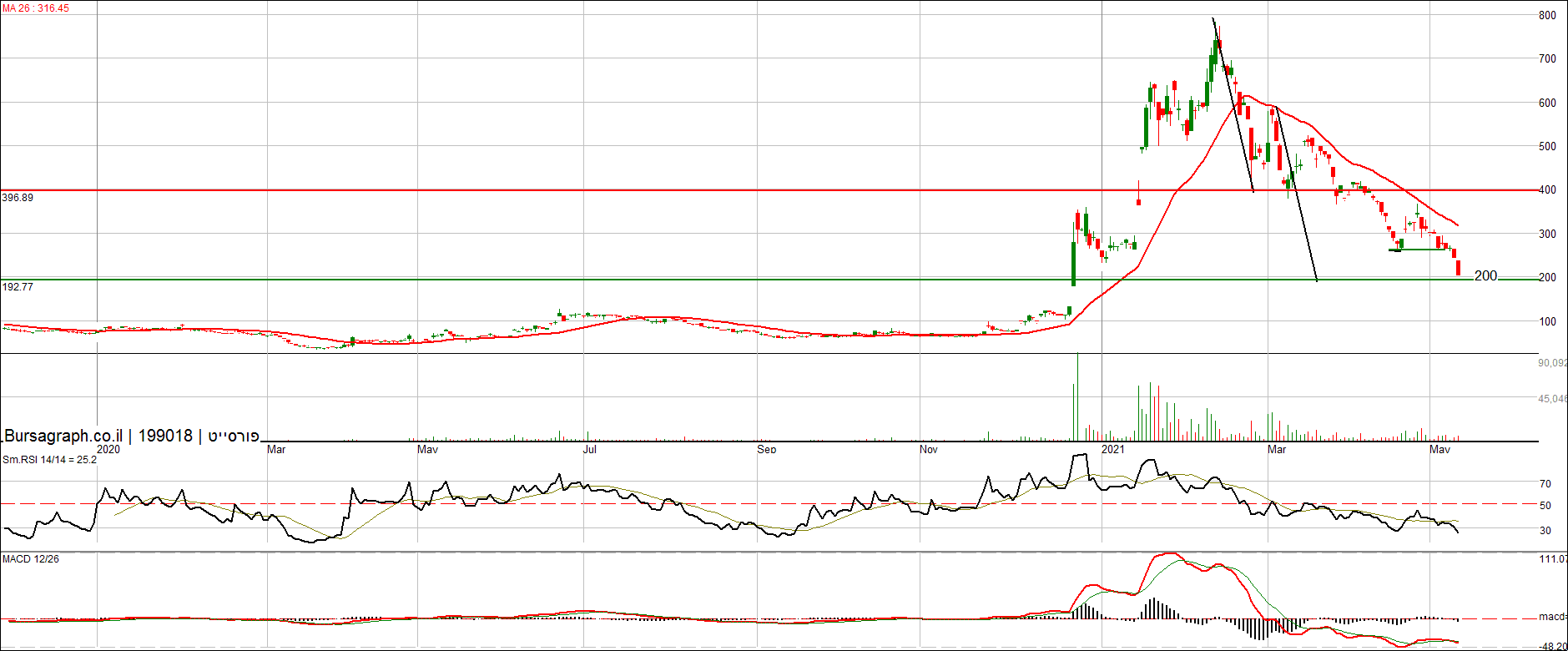Click the 111.07 MACD axis value
This screenshot has width=1568, height=651.
point(1552,559)
